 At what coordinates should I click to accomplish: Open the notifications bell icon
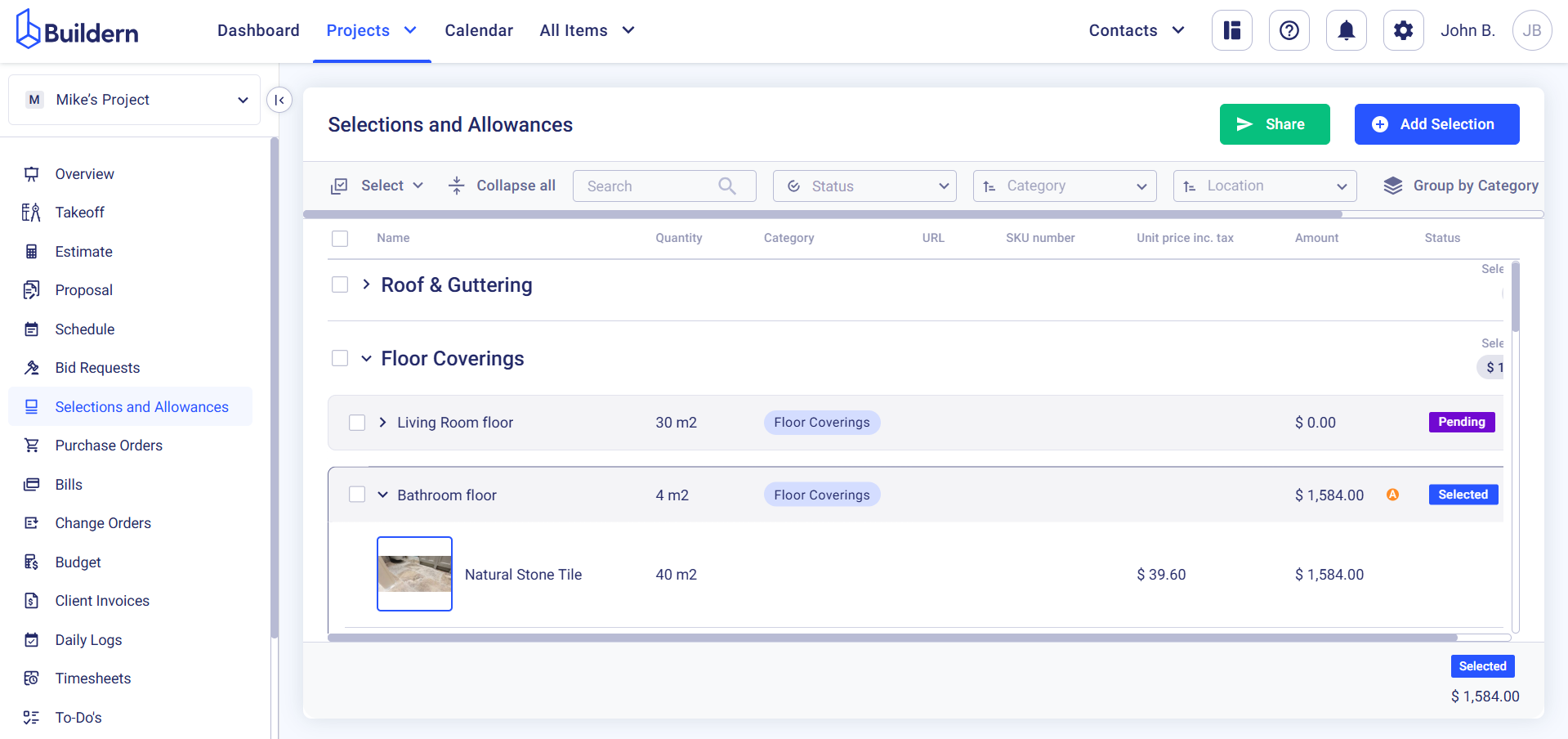click(1346, 31)
